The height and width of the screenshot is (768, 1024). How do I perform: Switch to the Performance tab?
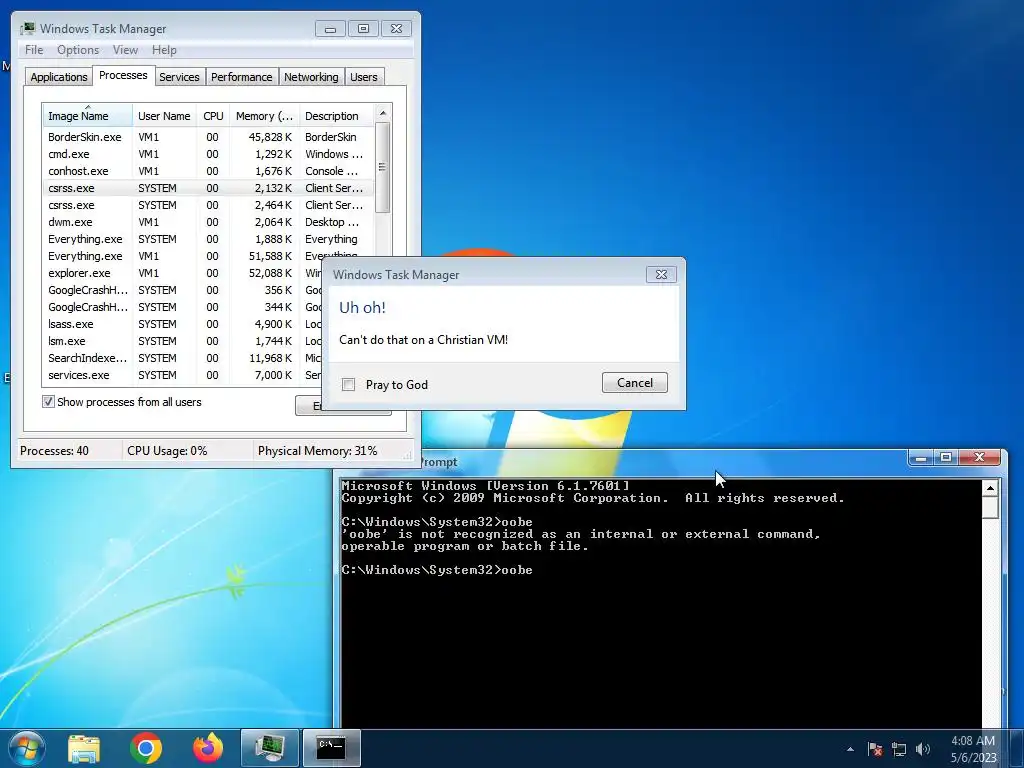(242, 77)
